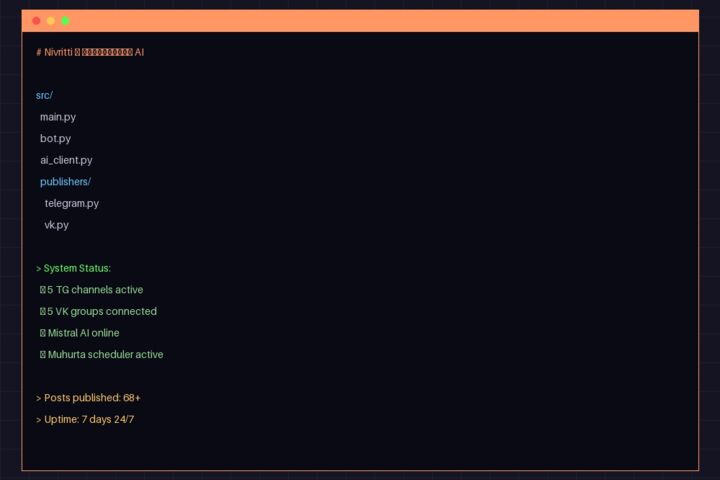Viewport: 720px width, 480px height.
Task: Click the '> System Status:' line
Action: click(x=73, y=268)
